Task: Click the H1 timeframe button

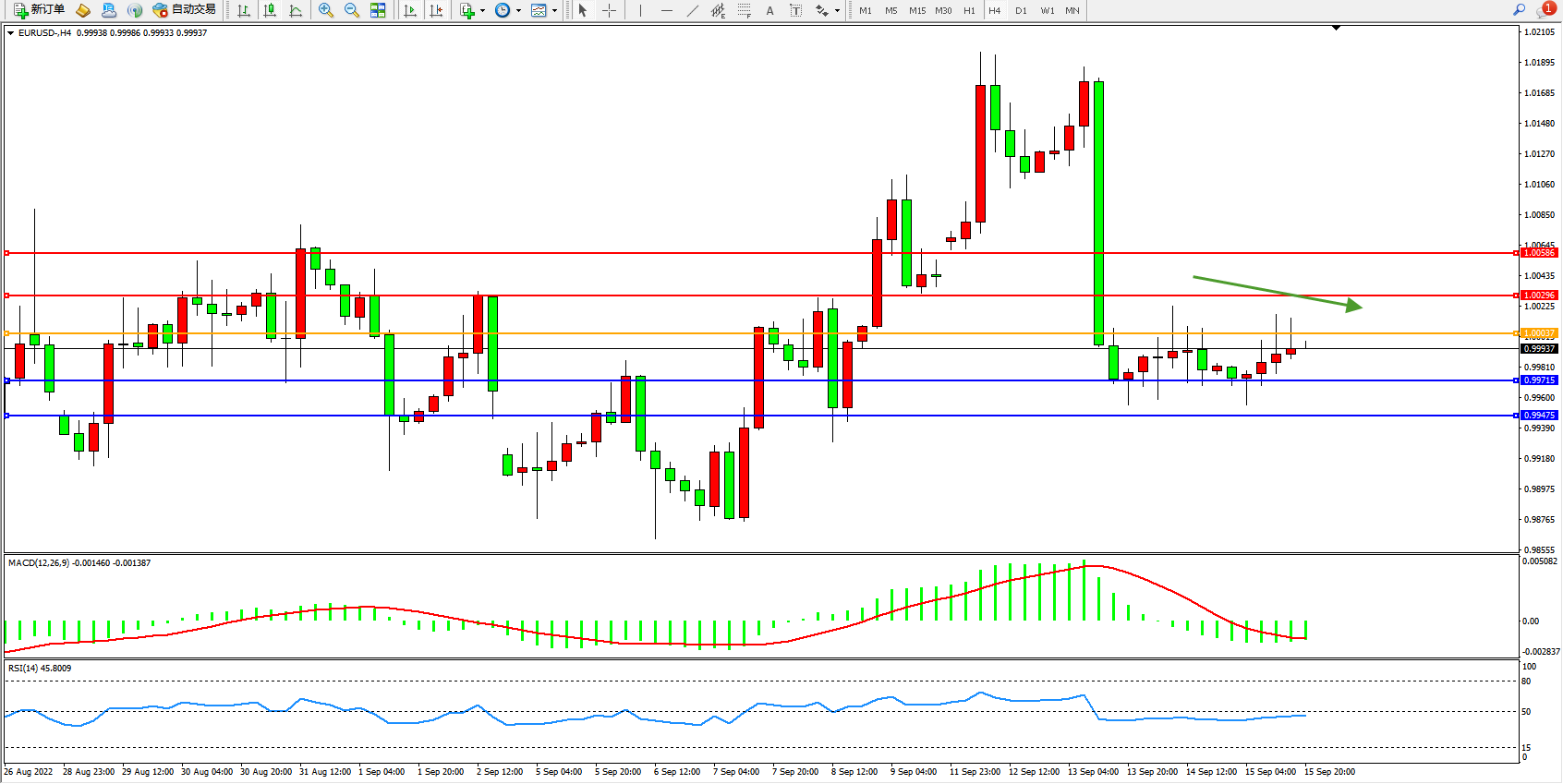Action: pos(969,11)
